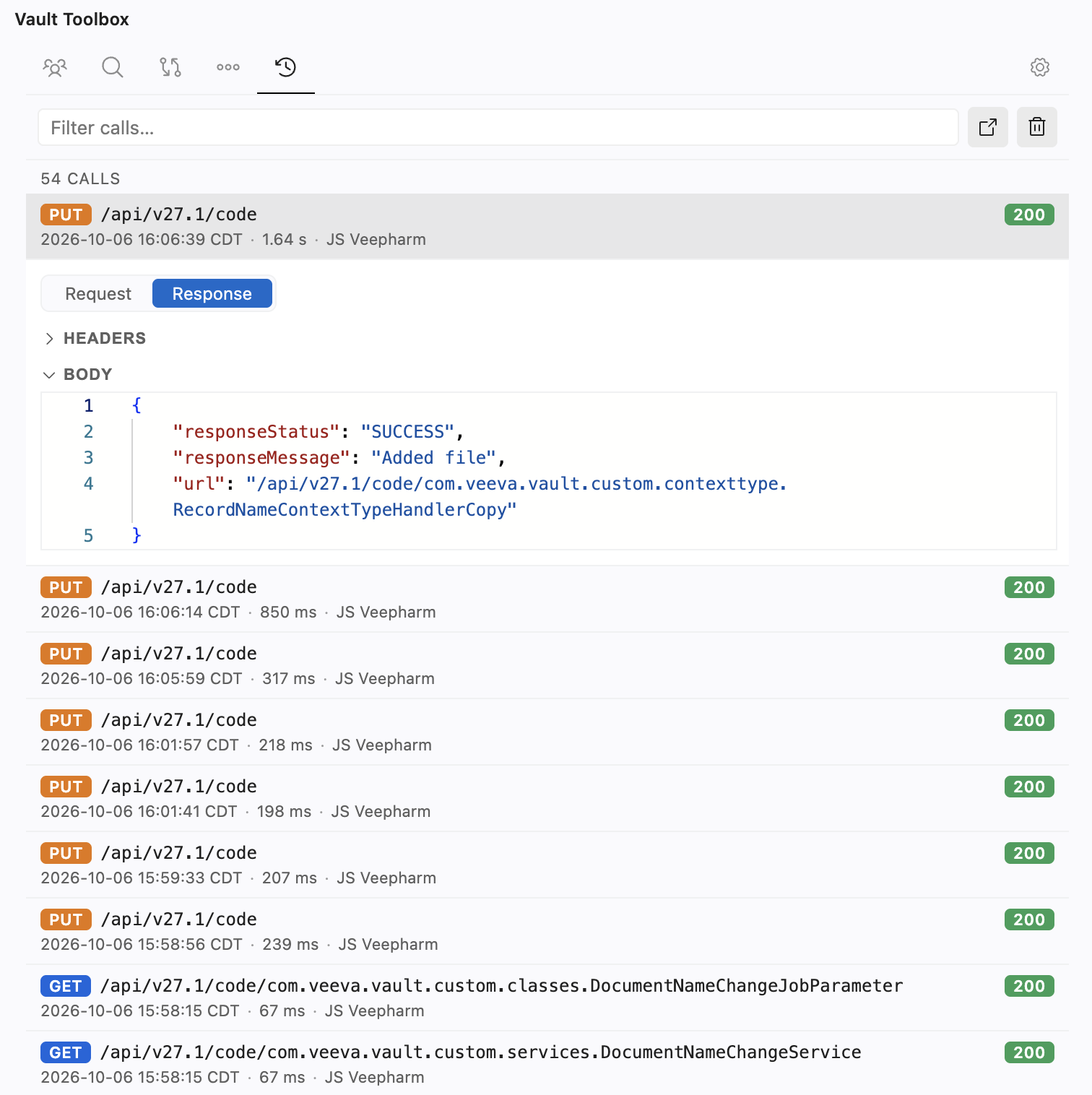Click the RecordNameContextTypeHandlerCopy text
The image size is (1092, 1095).
(x=345, y=510)
